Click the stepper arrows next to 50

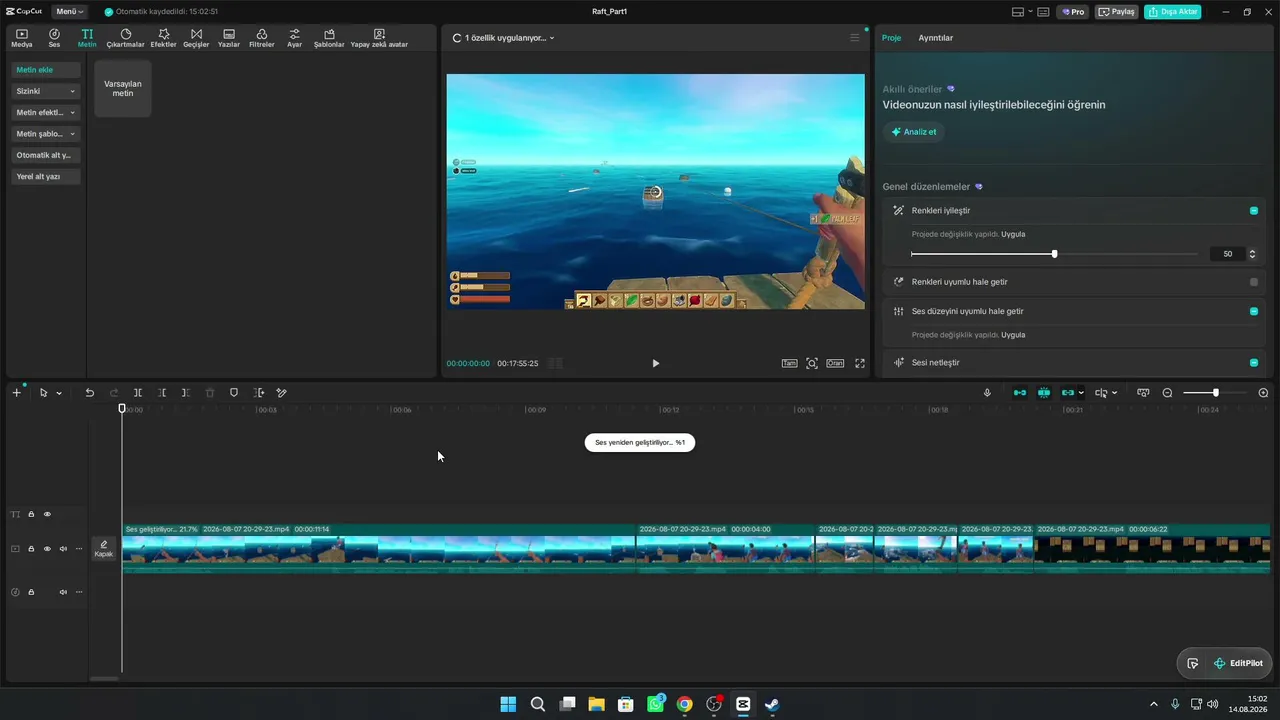click(1252, 254)
